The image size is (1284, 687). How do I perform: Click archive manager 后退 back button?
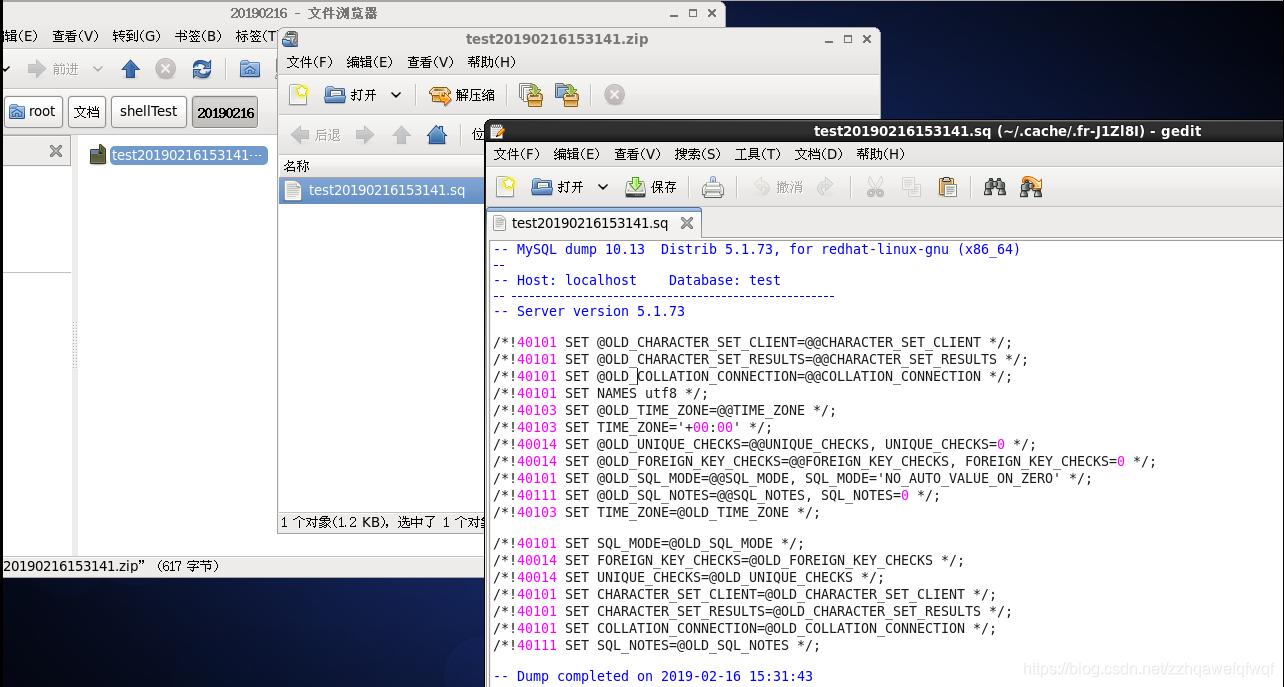[x=315, y=135]
